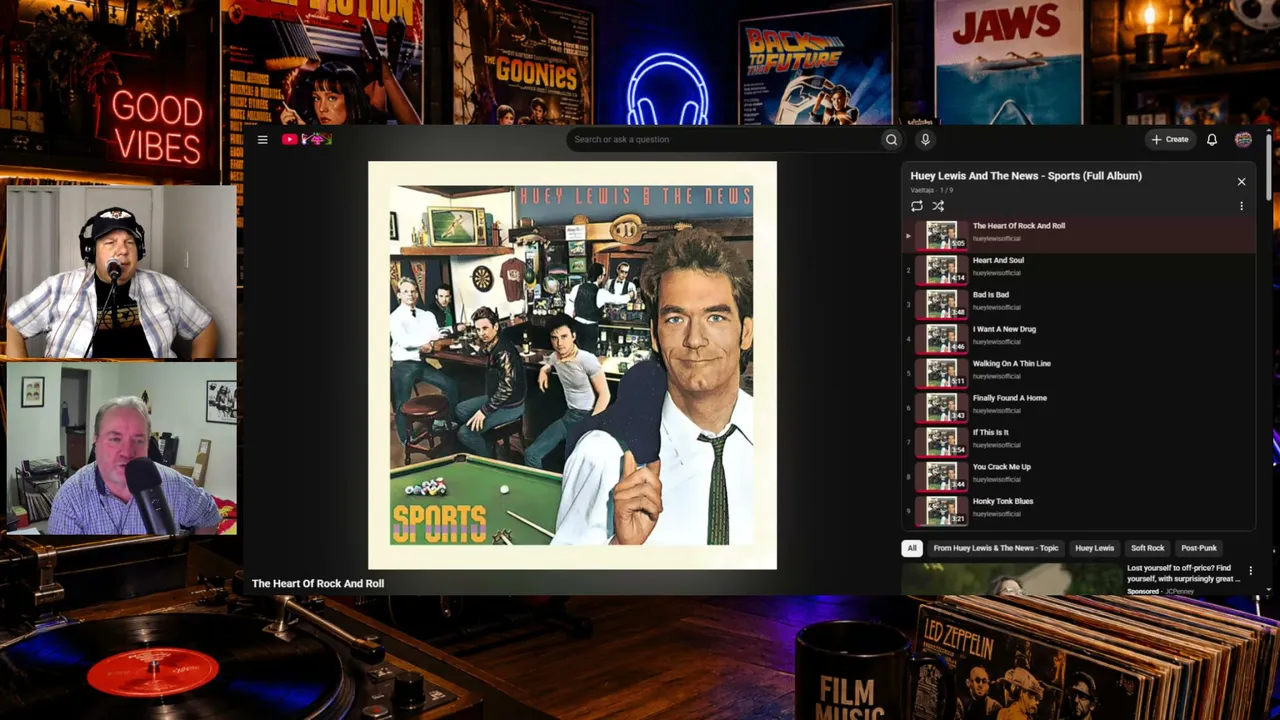
Task: Open the account avatar menu
Action: [1243, 140]
